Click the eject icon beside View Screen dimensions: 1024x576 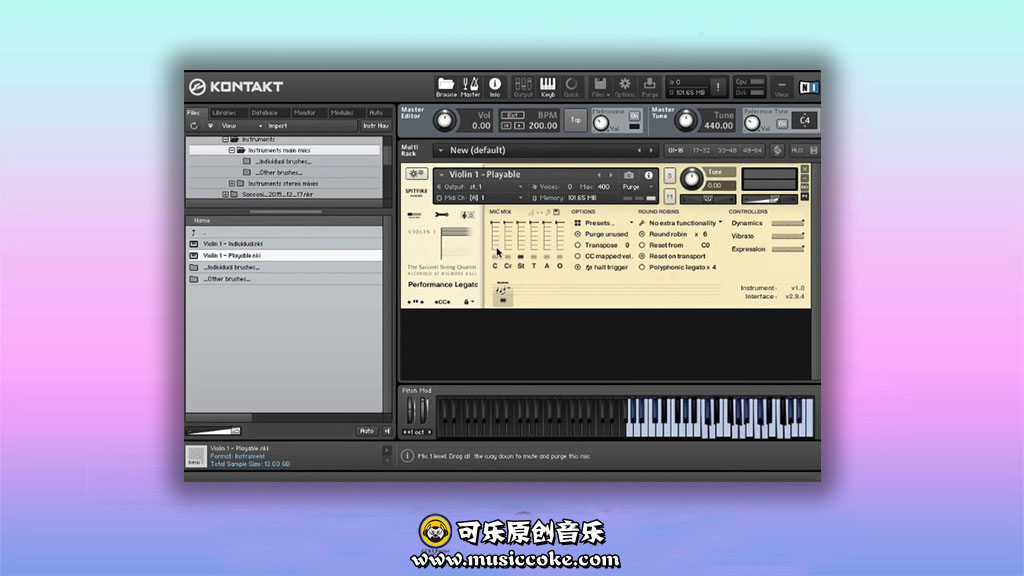(210, 126)
